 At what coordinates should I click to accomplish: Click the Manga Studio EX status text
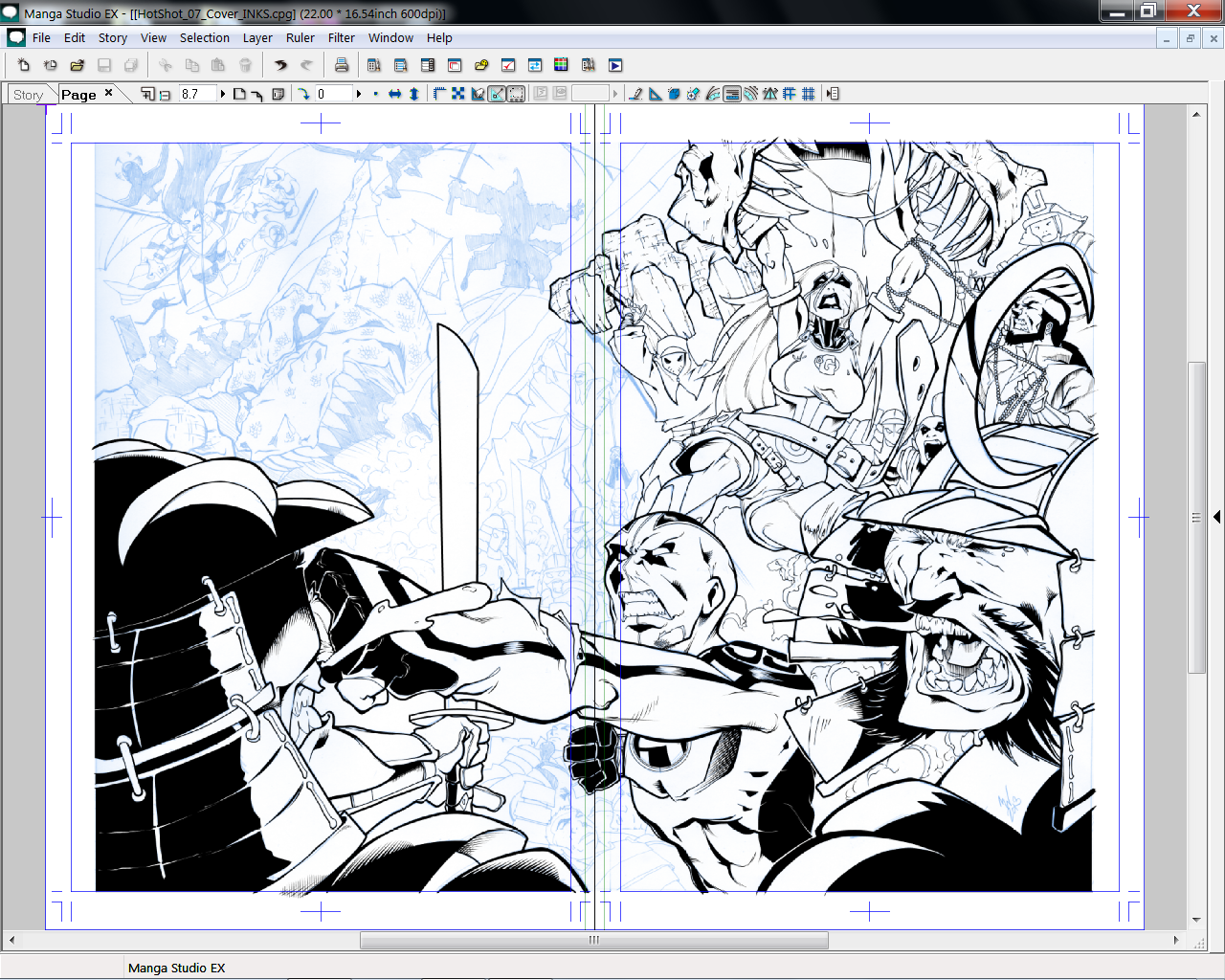[x=177, y=968]
